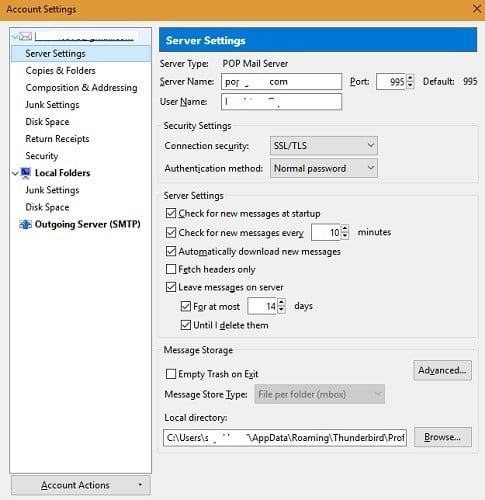
Task: Increase the check interval minutes stepper
Action: click(x=345, y=229)
